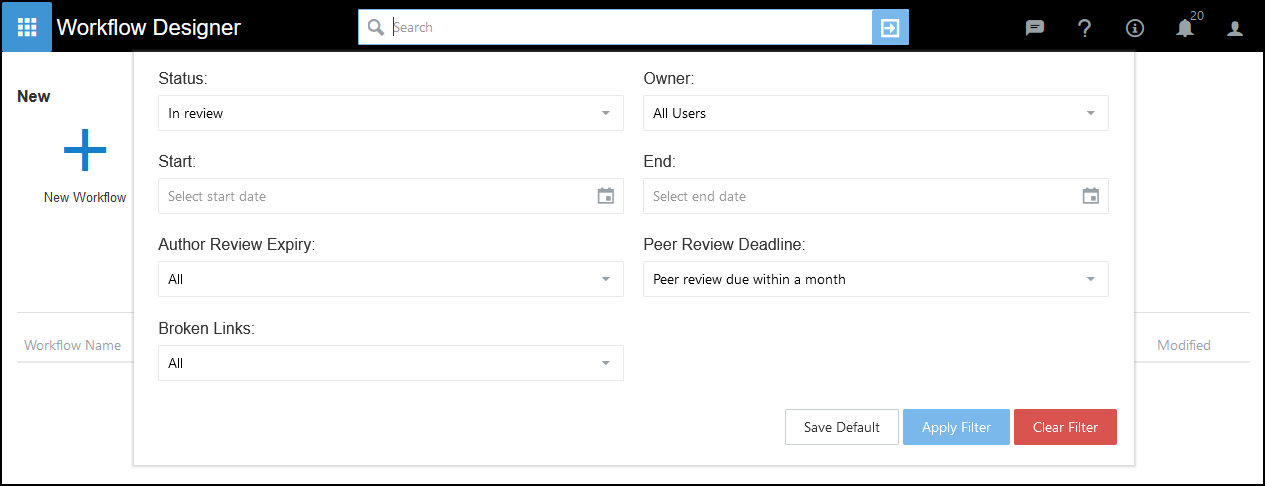This screenshot has width=1265, height=486.
Task: Open the Peer Review Deadline dropdown
Action: coord(875,279)
